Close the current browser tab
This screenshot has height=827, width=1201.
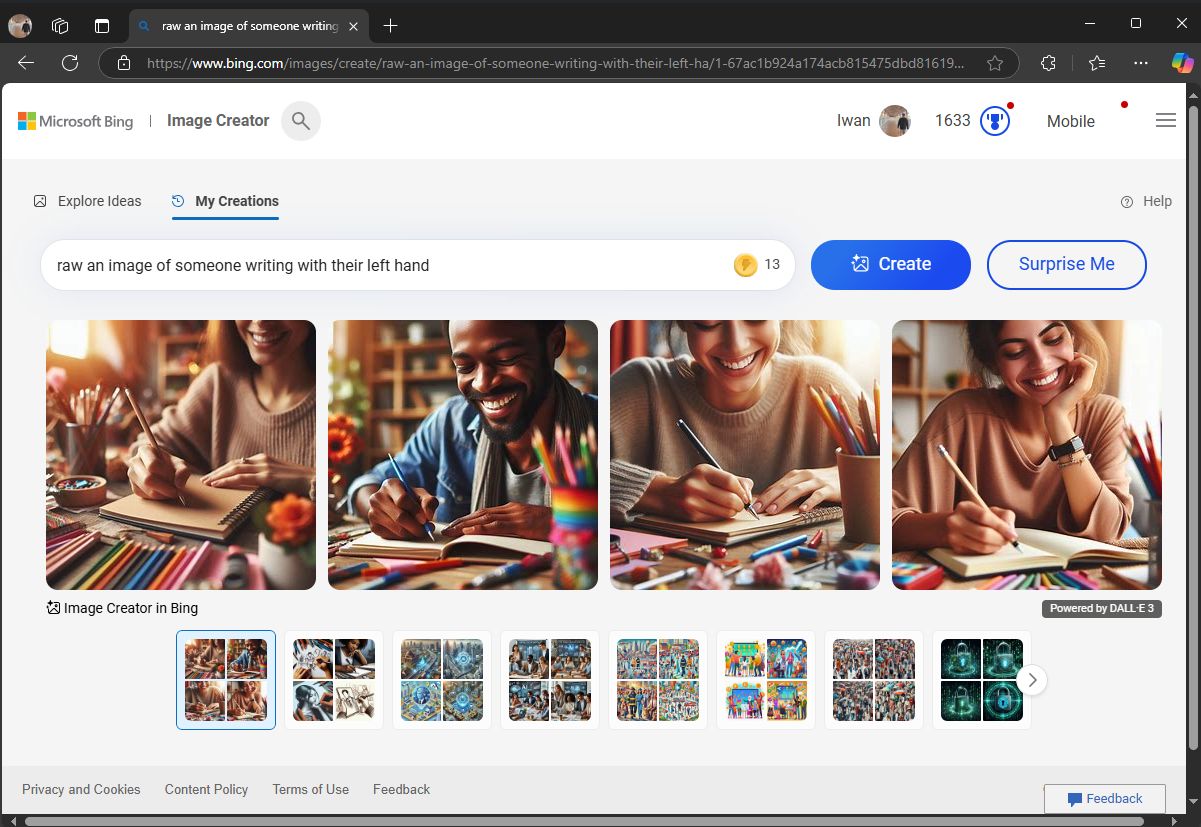[x=355, y=26]
